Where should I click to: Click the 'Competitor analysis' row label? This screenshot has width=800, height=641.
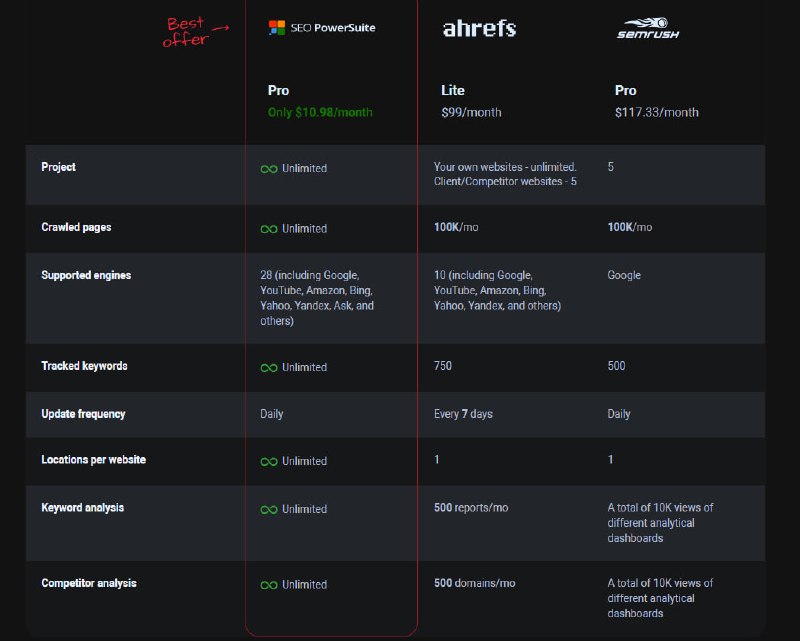[x=89, y=583]
